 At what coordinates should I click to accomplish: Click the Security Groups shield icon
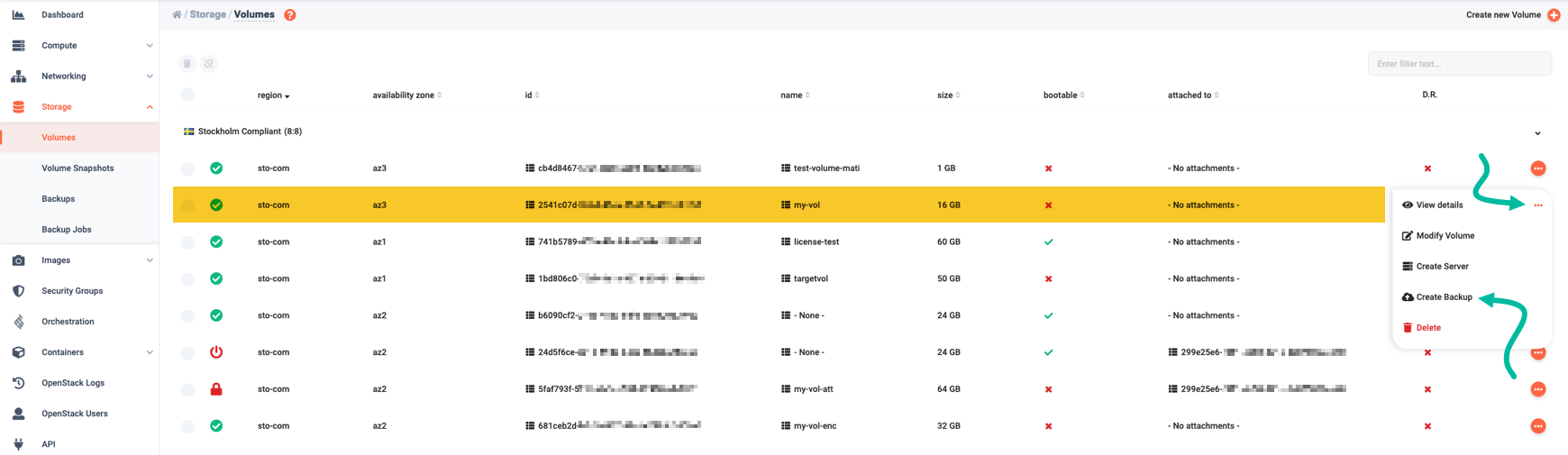(x=18, y=291)
